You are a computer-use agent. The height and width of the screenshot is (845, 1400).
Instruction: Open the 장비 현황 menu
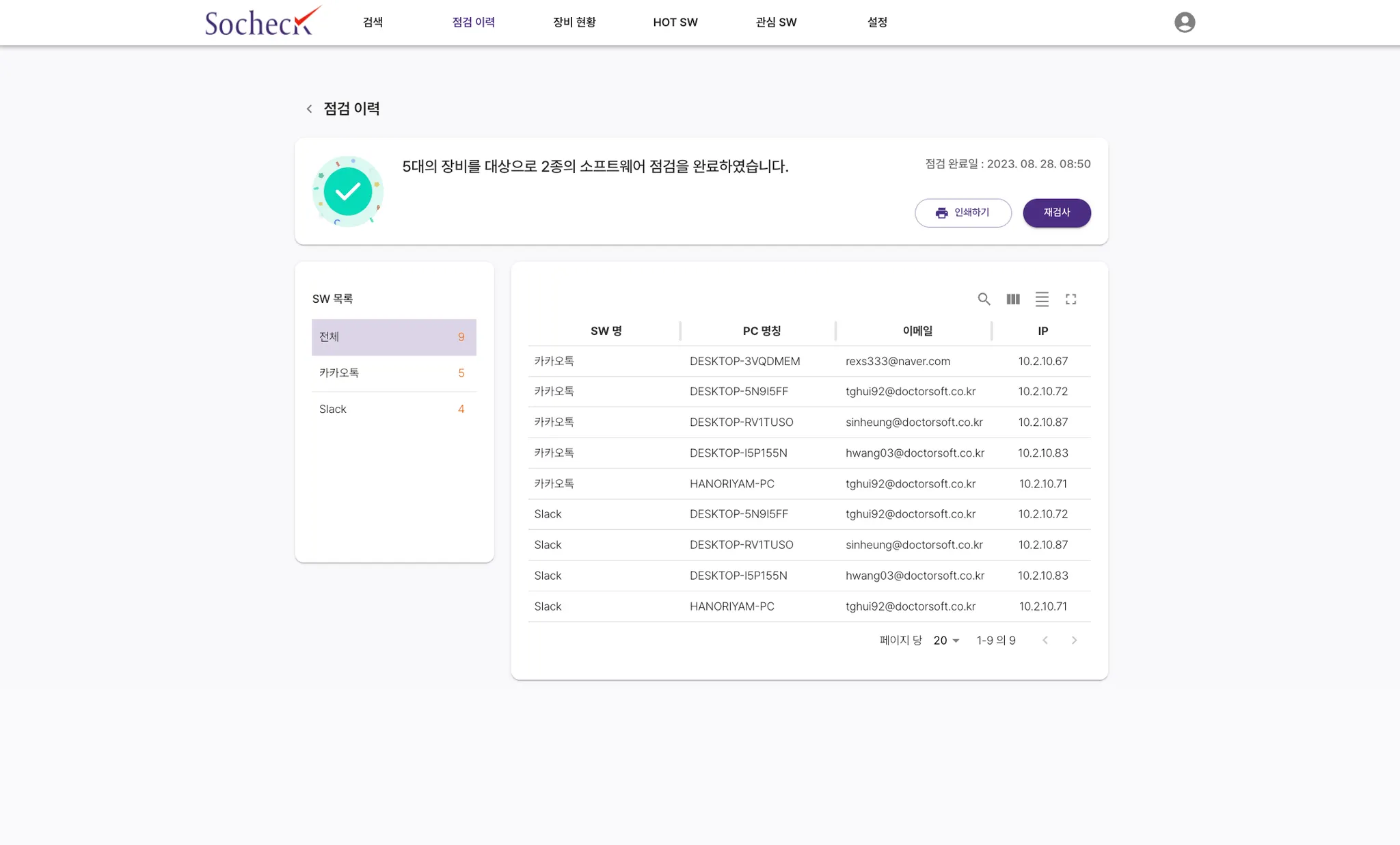(x=574, y=22)
